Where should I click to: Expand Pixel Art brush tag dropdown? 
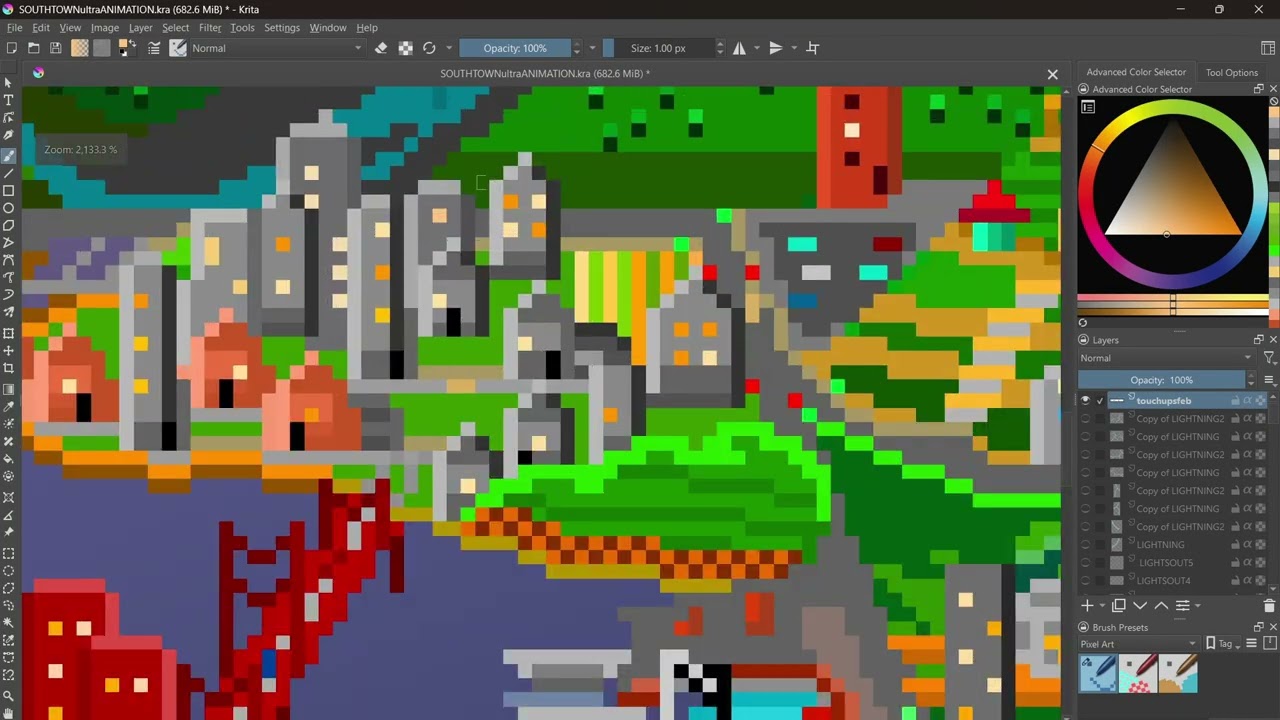pos(1138,644)
